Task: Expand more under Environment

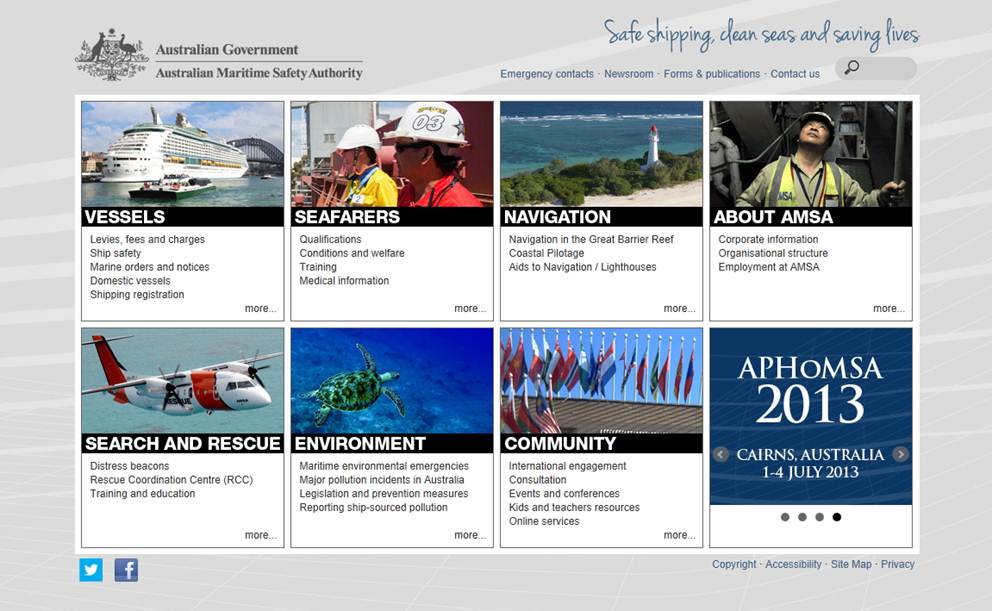Action: pyautogui.click(x=470, y=535)
